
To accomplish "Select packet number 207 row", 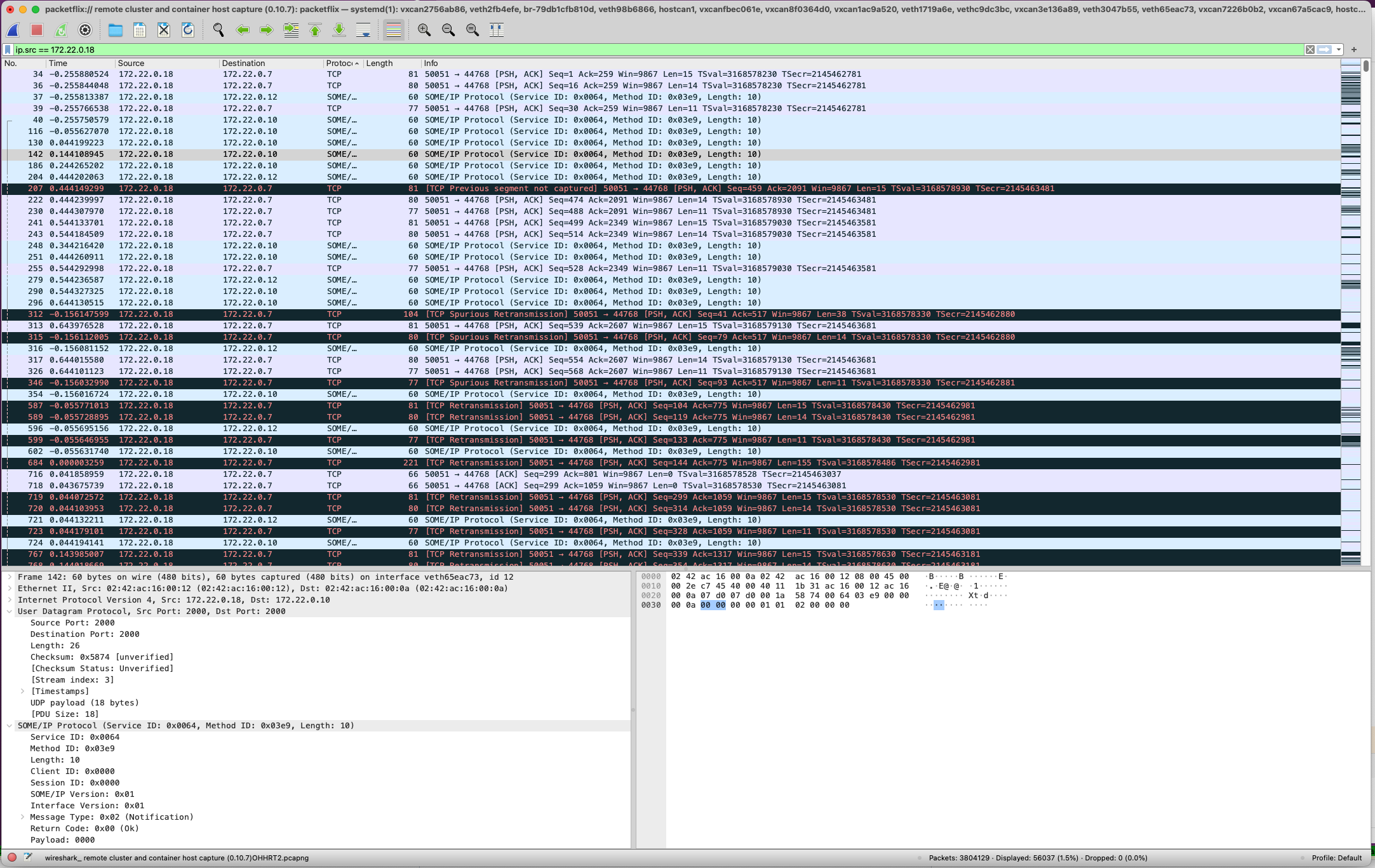I will [x=671, y=189].
